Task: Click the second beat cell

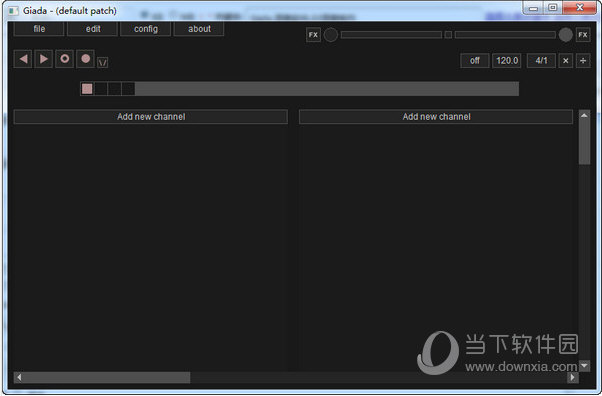Action: (101, 89)
